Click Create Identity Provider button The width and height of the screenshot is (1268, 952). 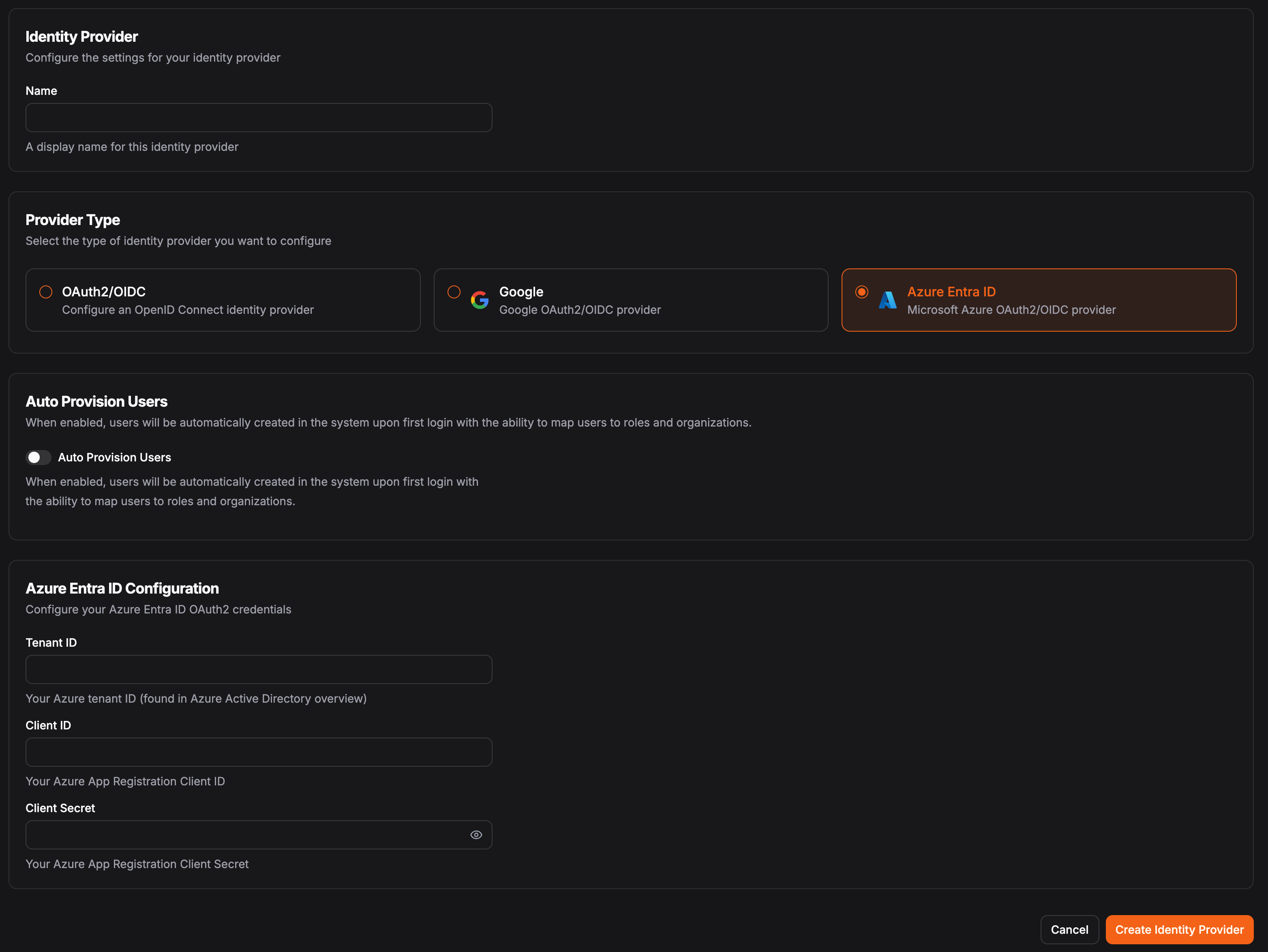tap(1179, 930)
